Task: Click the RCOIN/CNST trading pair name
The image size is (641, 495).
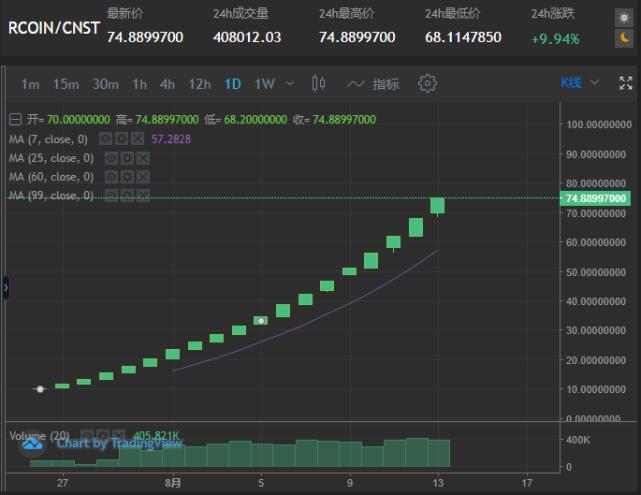Action: tap(53, 28)
